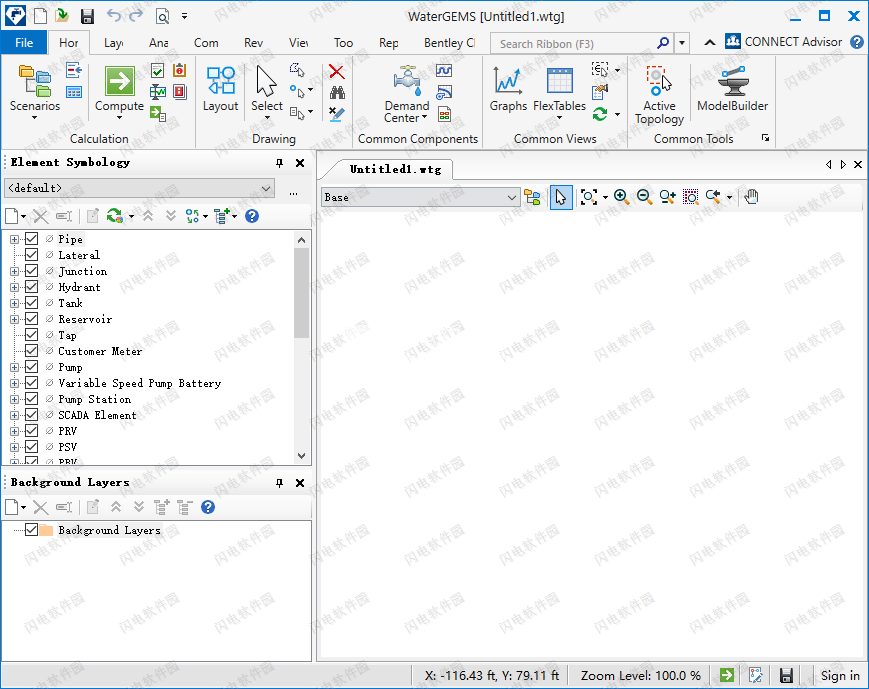Switch to the Tools ribbon tab
Image resolution: width=869 pixels, height=689 pixels.
coord(343,43)
